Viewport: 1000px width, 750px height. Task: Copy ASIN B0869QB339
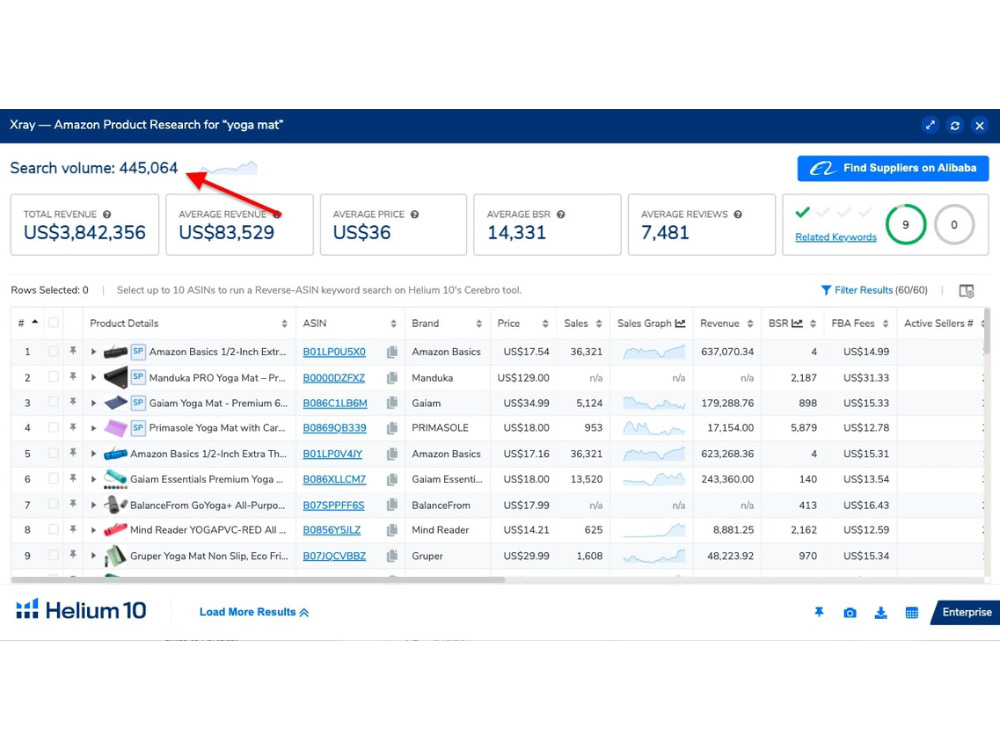pyautogui.click(x=392, y=428)
